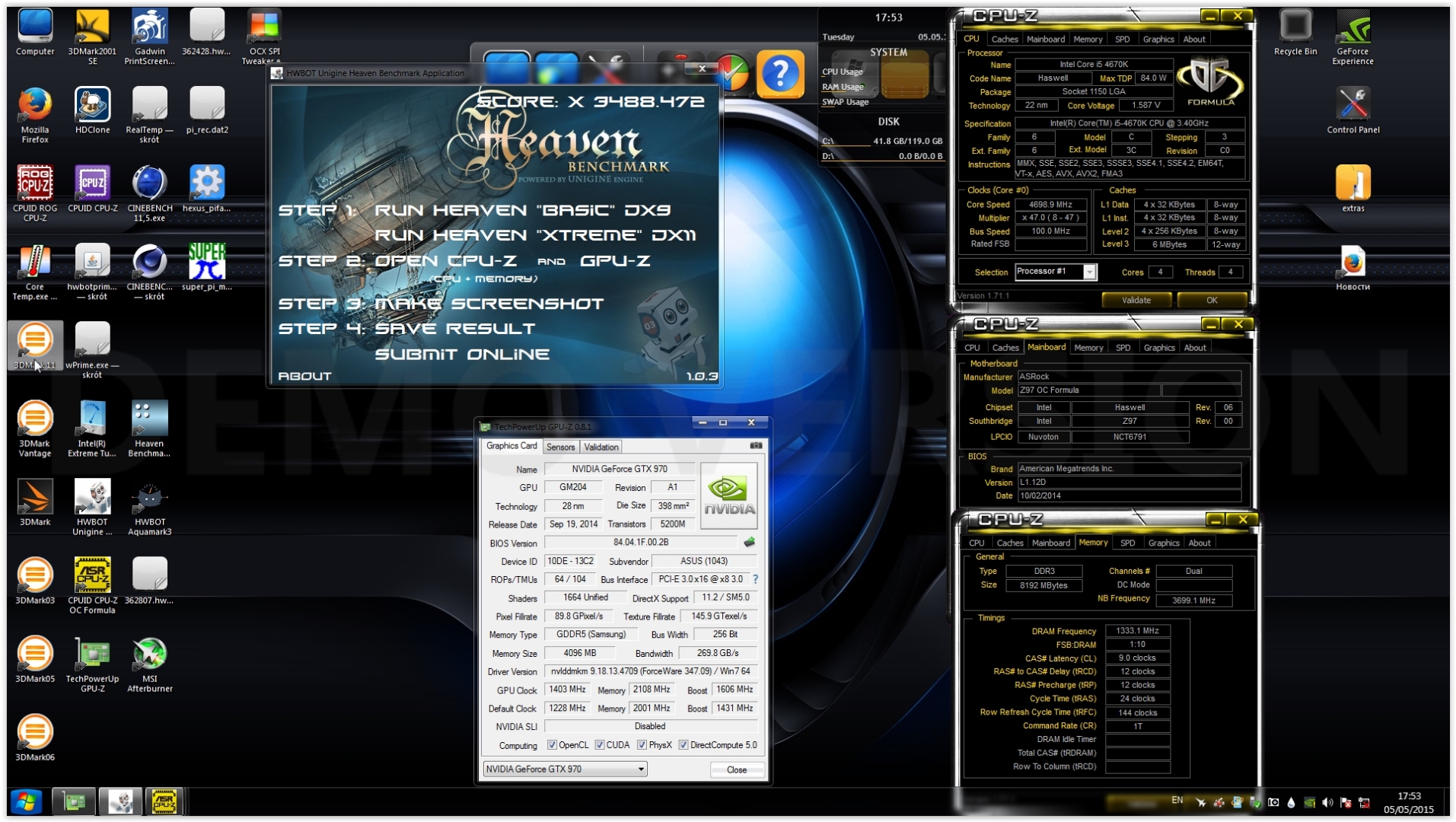The width and height of the screenshot is (1456, 822).
Task: Open the Graphics tab in the mainboard CPU-Z window
Action: pyautogui.click(x=1158, y=348)
